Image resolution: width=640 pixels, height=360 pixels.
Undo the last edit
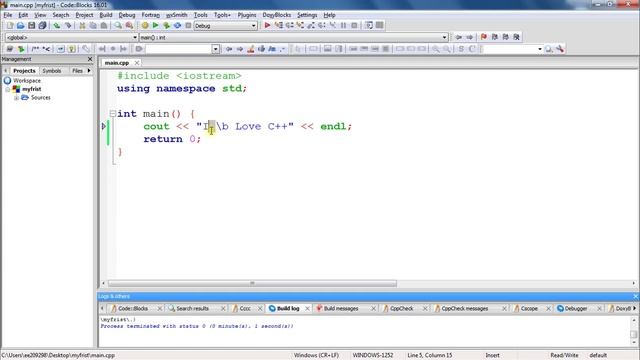(x=57, y=25)
